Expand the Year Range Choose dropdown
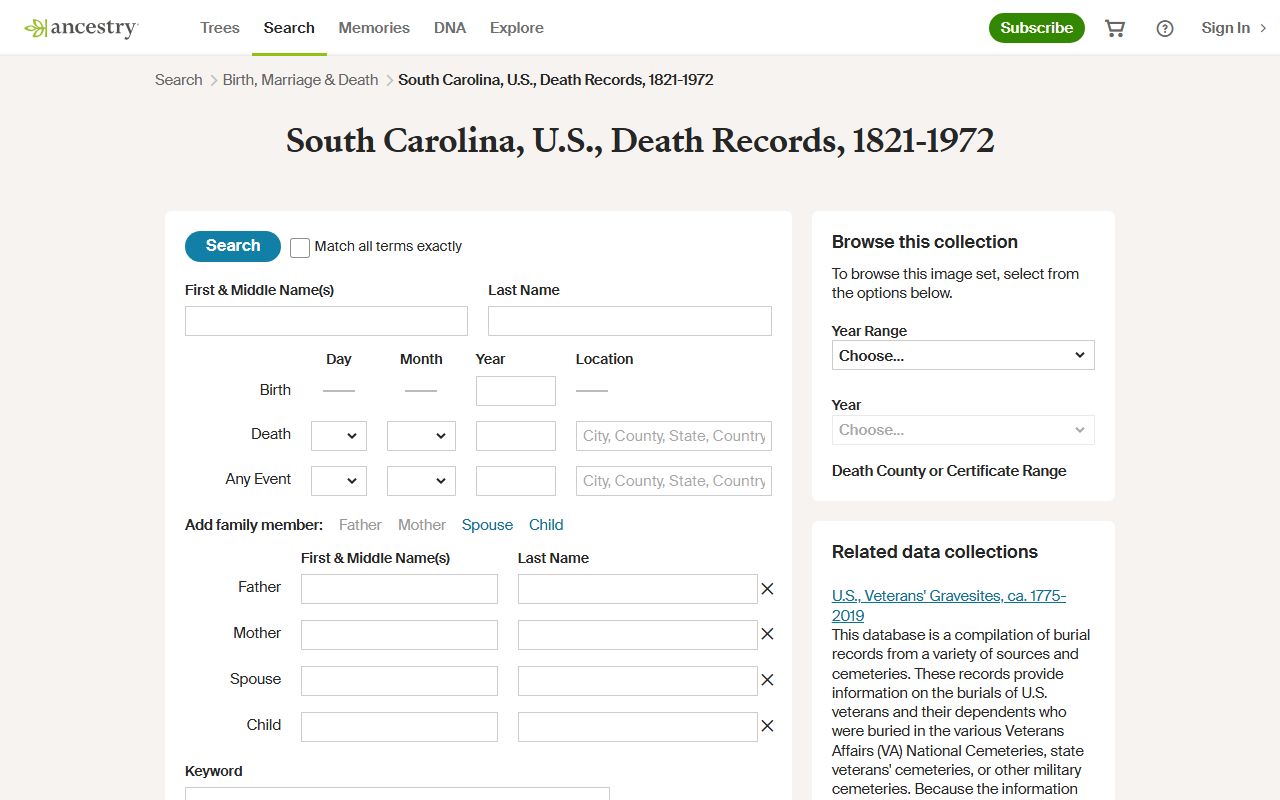 963,355
